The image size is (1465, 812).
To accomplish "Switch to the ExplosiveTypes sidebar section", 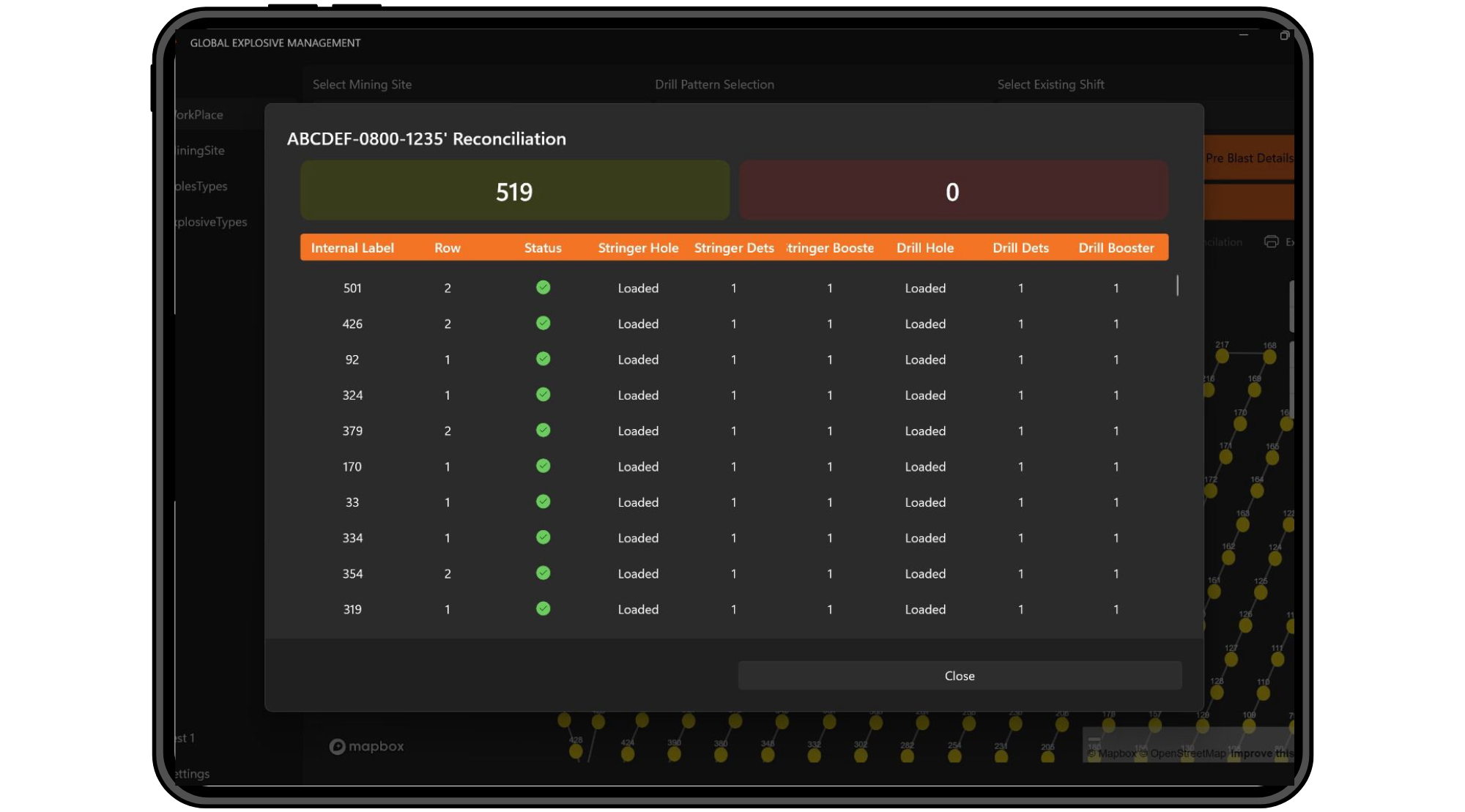I will coord(210,221).
